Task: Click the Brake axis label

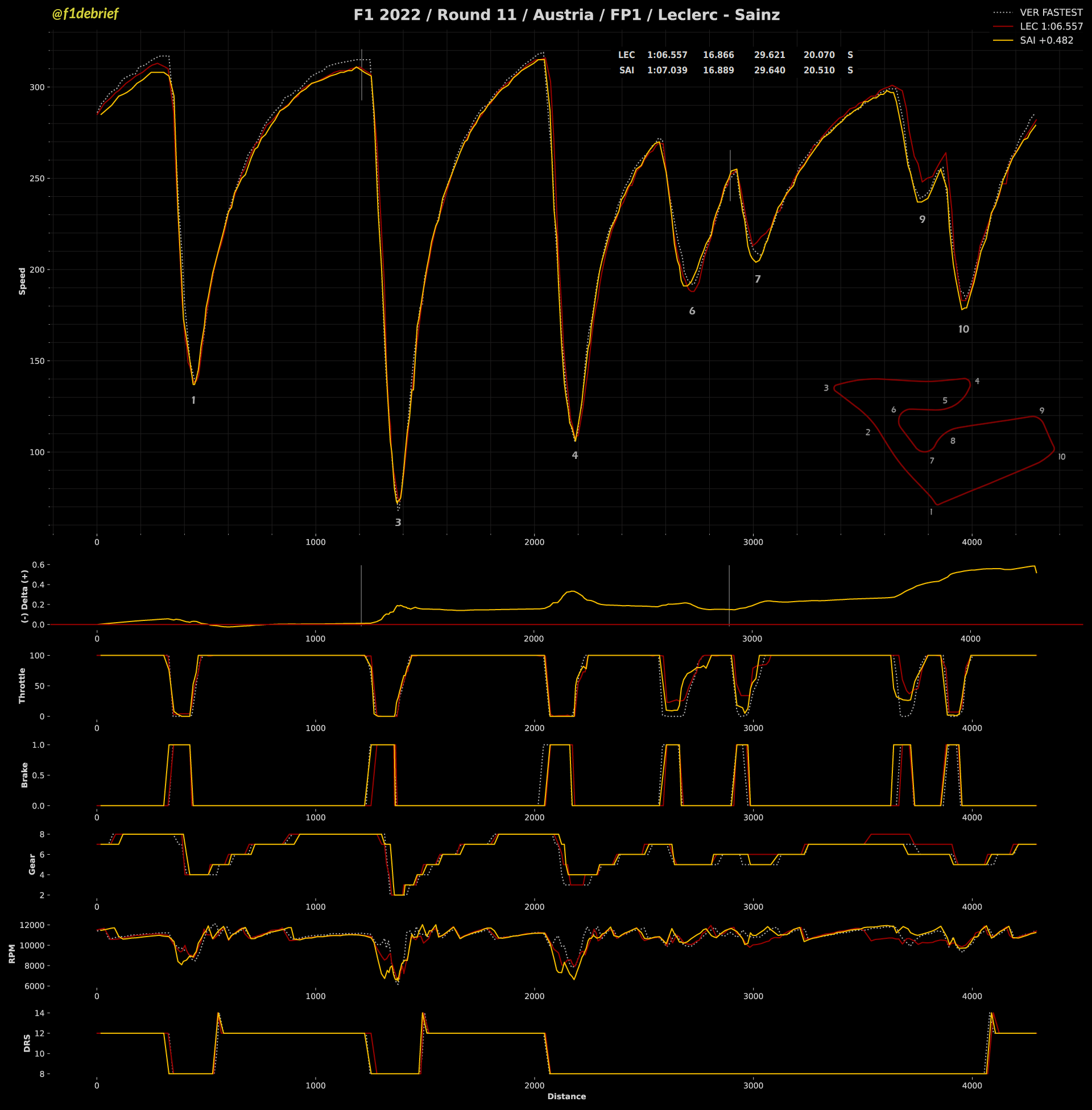Action: 24,774
